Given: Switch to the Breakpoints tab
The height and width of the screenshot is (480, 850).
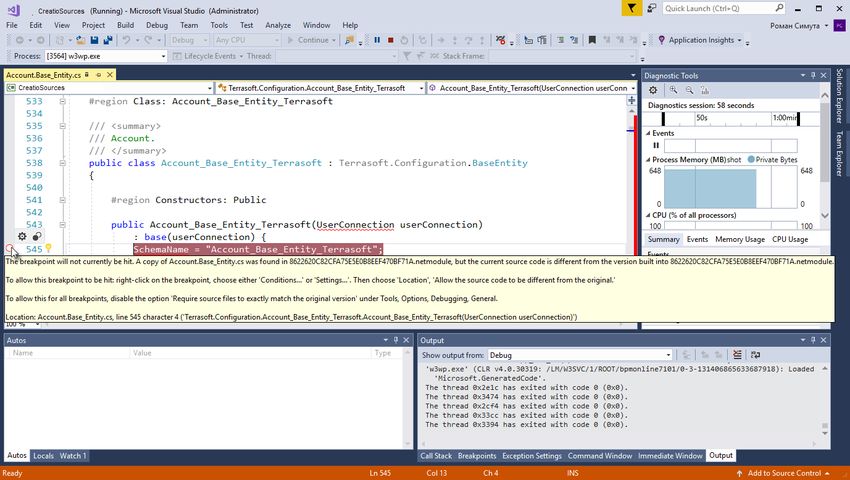Looking at the screenshot, I should (x=477, y=456).
